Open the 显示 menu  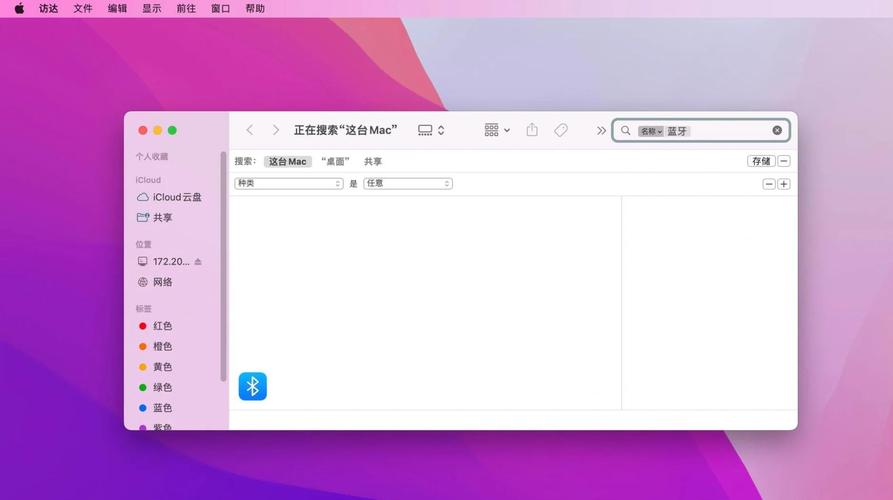[x=151, y=9]
